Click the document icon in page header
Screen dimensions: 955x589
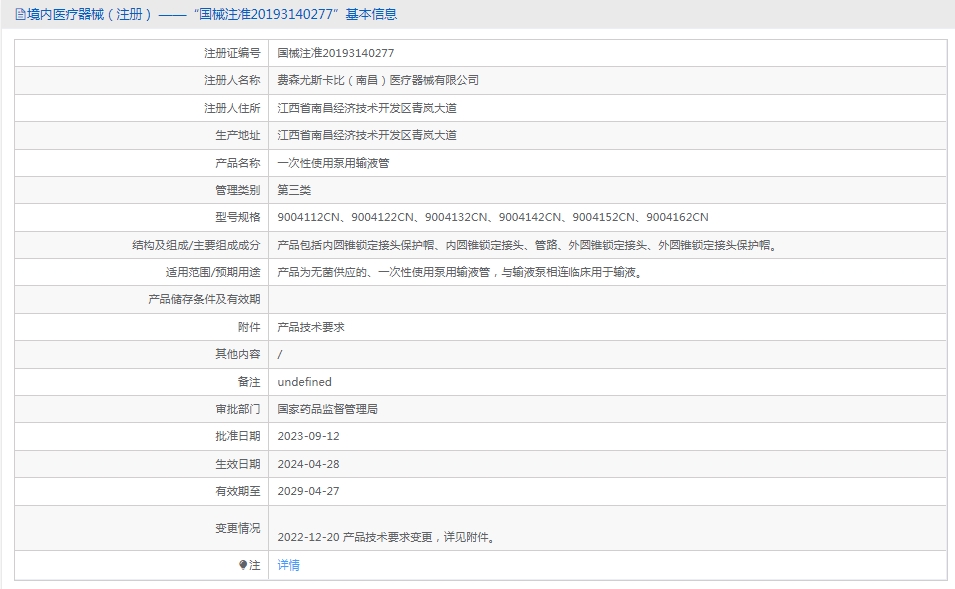coord(21,14)
